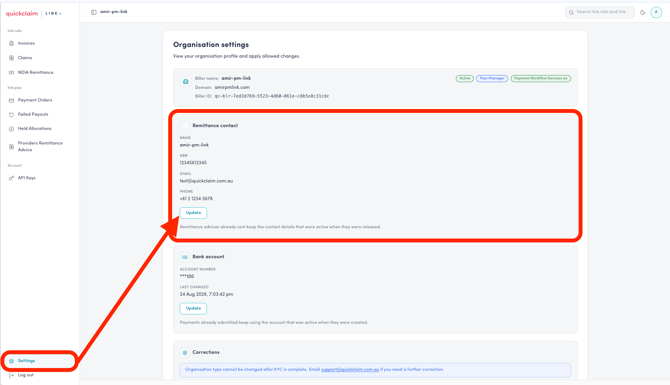Click the Remittance contact heading
Viewport: 670px width, 385px height.
point(215,126)
